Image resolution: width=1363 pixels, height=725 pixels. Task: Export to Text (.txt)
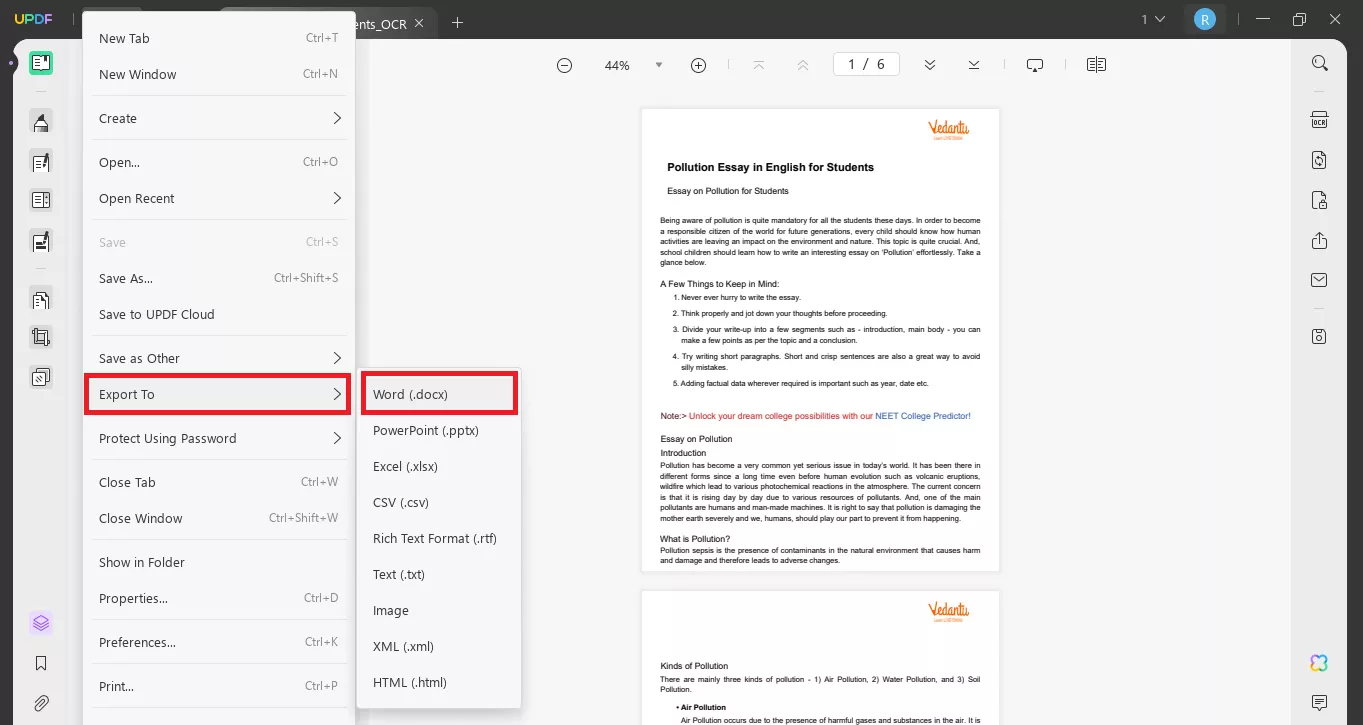(439, 574)
